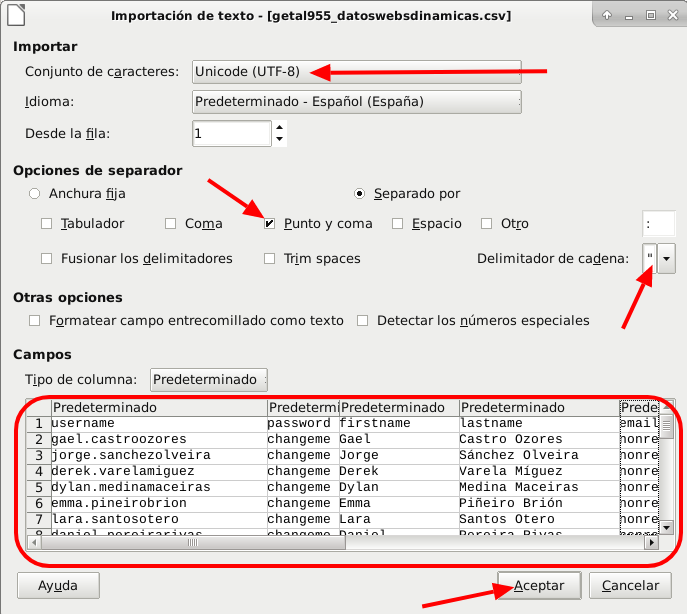Click the Otro custom separator field
Image resolution: width=687 pixels, height=614 pixels.
(x=659, y=224)
